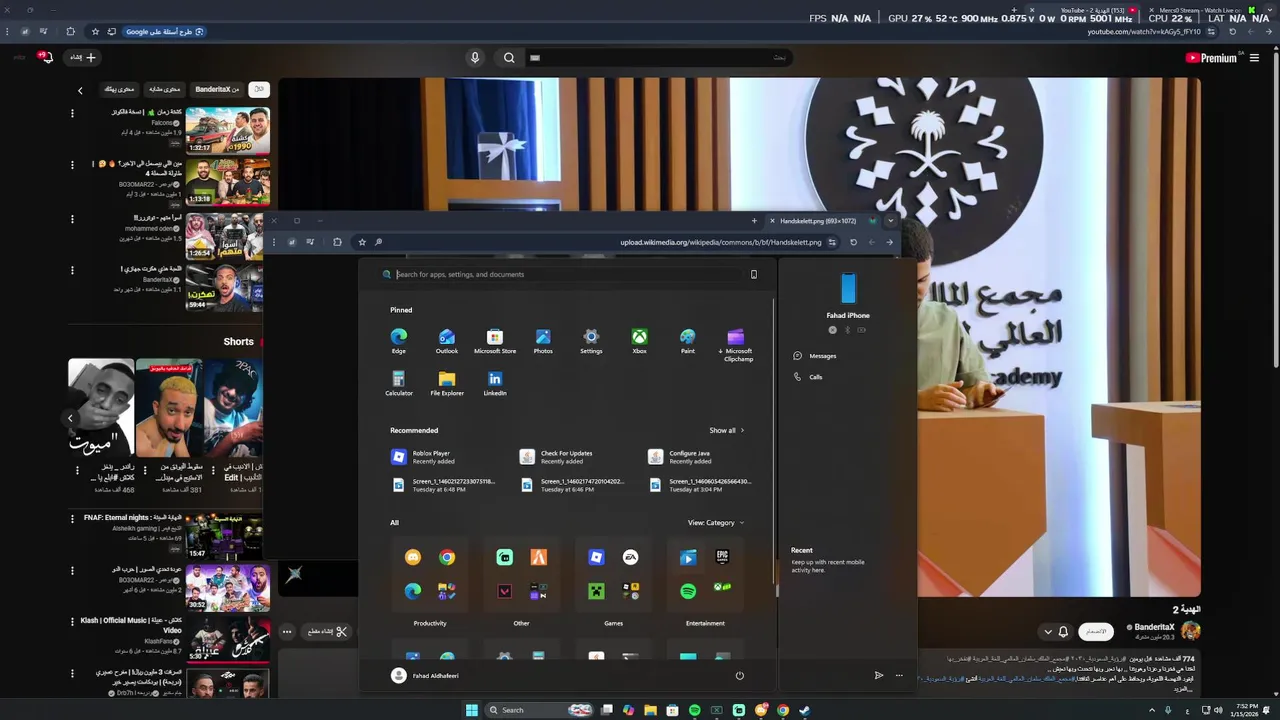Click the YouTube search magnifier button
This screenshot has width=1280, height=720.
tap(509, 58)
